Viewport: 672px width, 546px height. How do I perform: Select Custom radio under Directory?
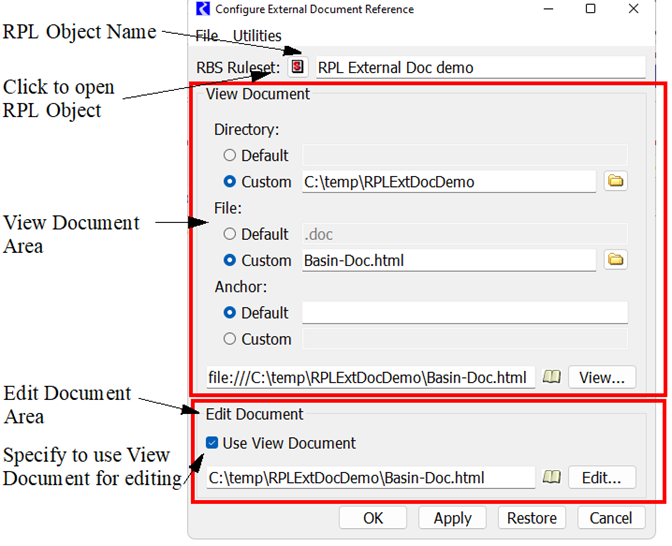coord(230,182)
